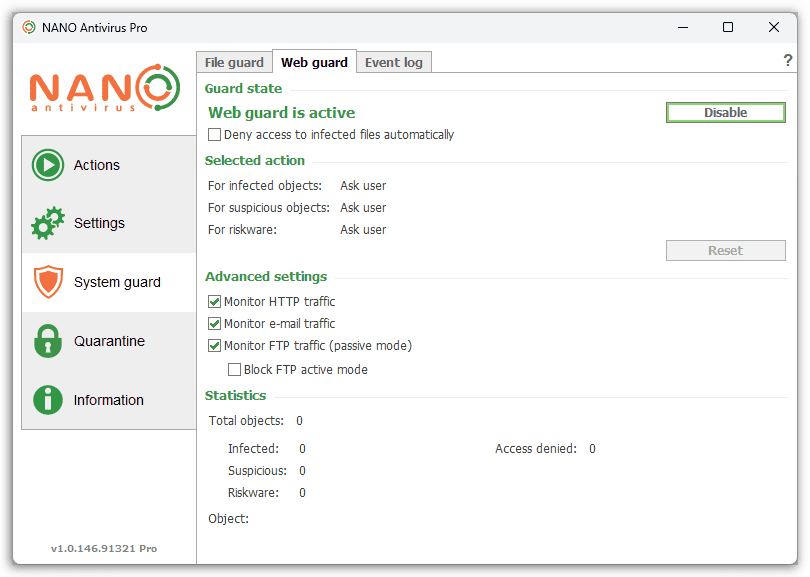Select the Web guard tab
The image size is (810, 577).
(x=314, y=62)
